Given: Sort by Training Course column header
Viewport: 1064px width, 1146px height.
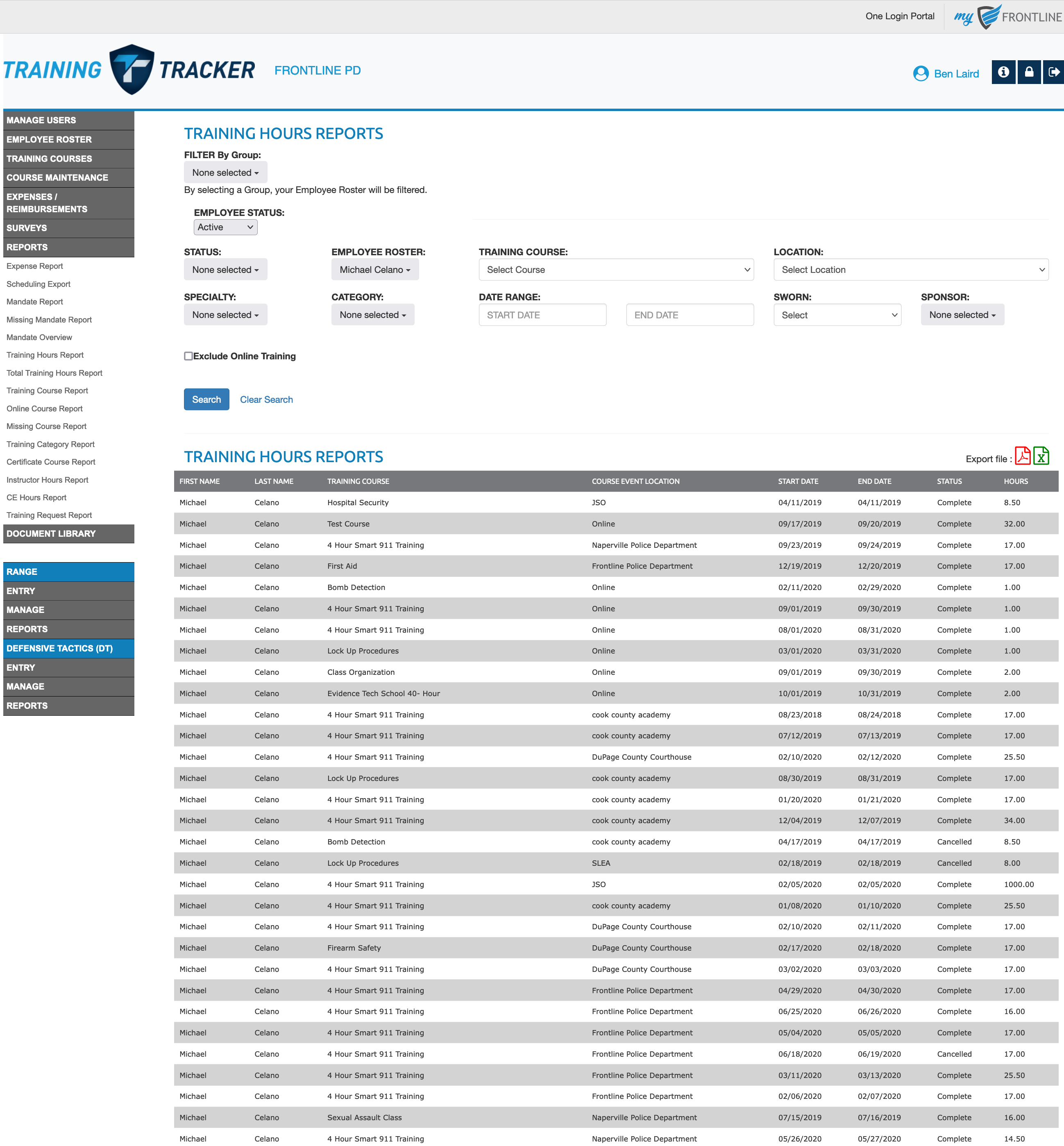Looking at the screenshot, I should click(358, 481).
